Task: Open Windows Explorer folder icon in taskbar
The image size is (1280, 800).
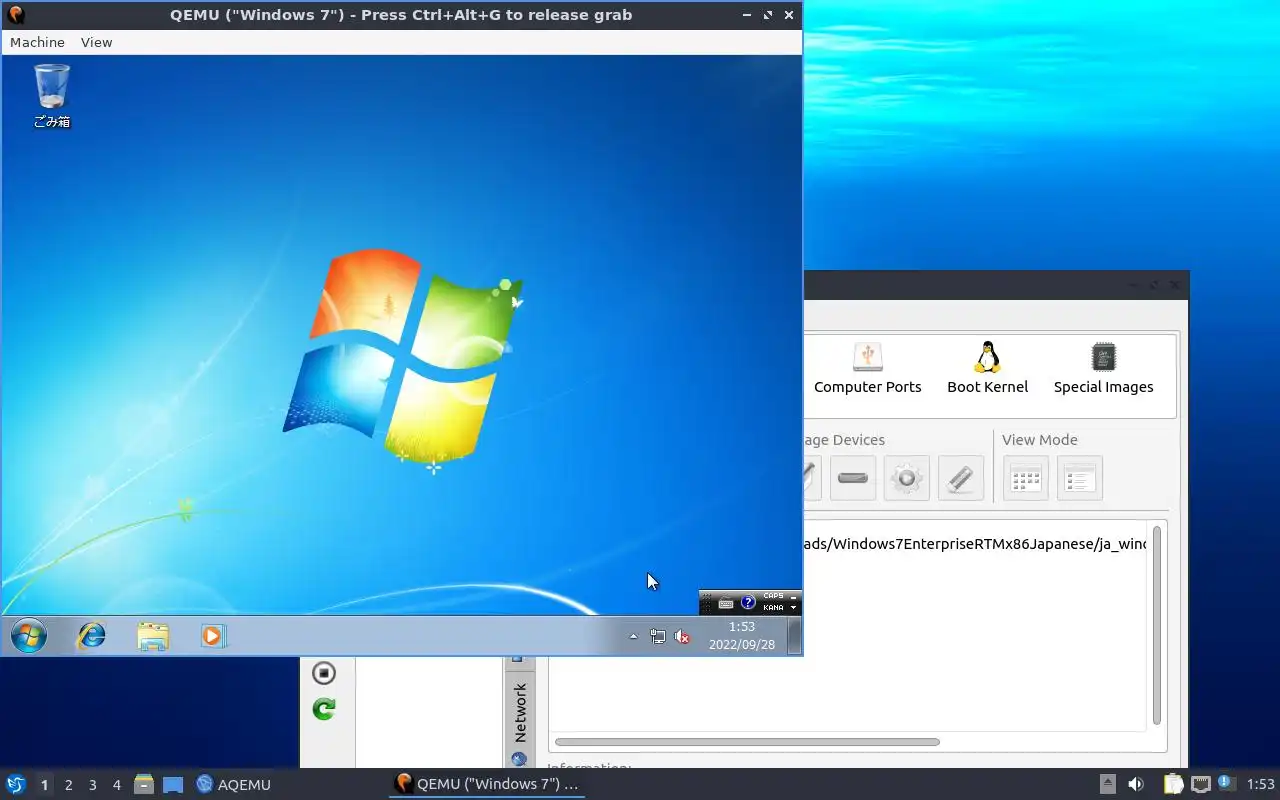Action: click(x=153, y=636)
